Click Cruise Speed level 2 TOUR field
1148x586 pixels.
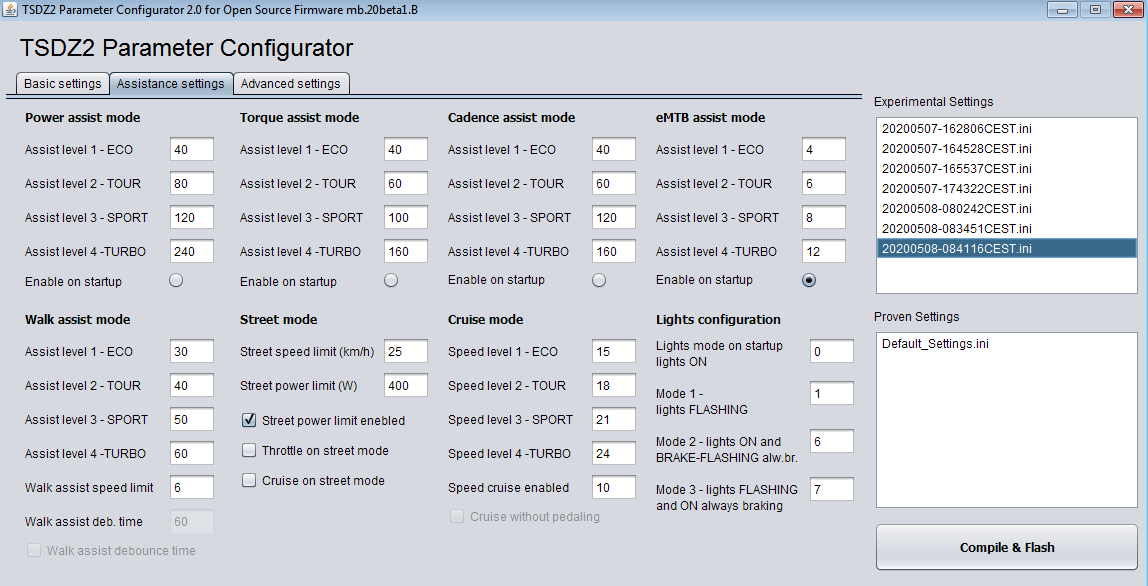[614, 385]
